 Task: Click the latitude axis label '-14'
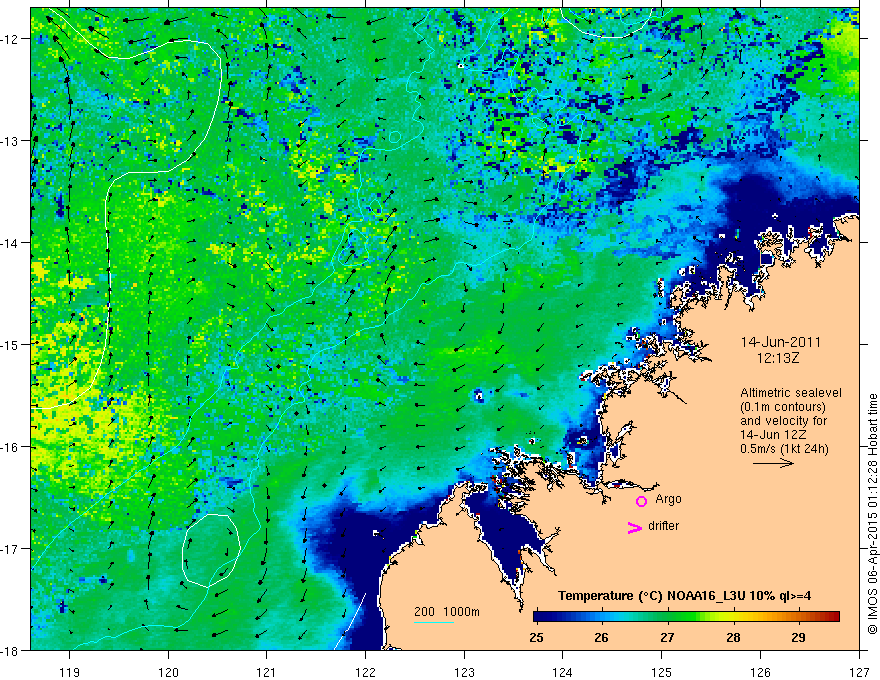11,243
